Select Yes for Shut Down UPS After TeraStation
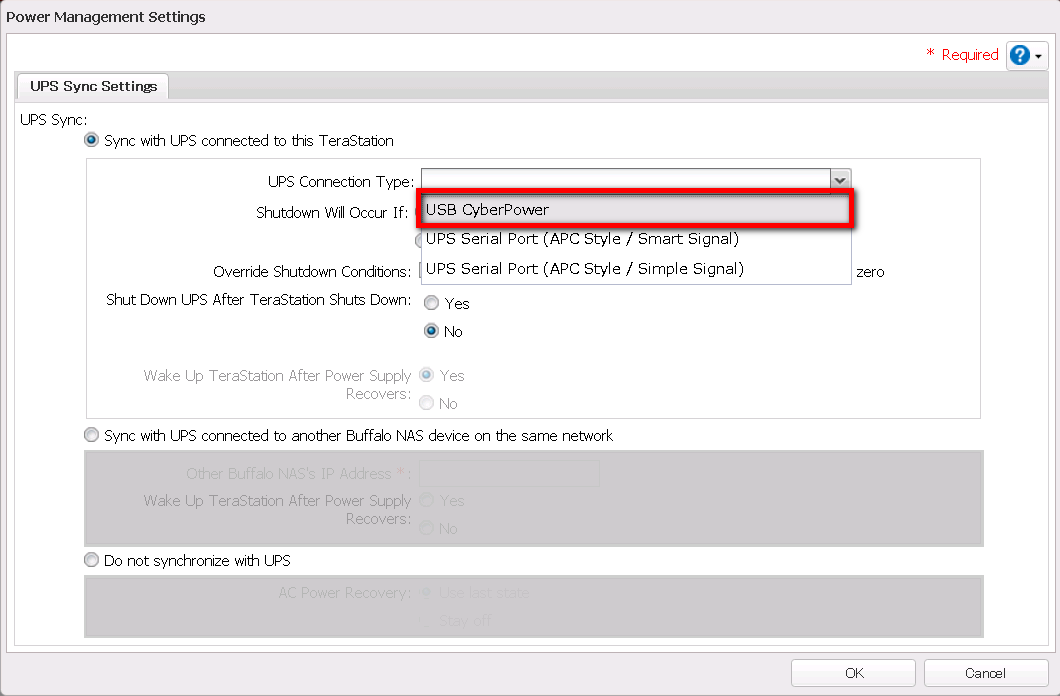Image resolution: width=1060 pixels, height=696 pixels. click(x=431, y=303)
